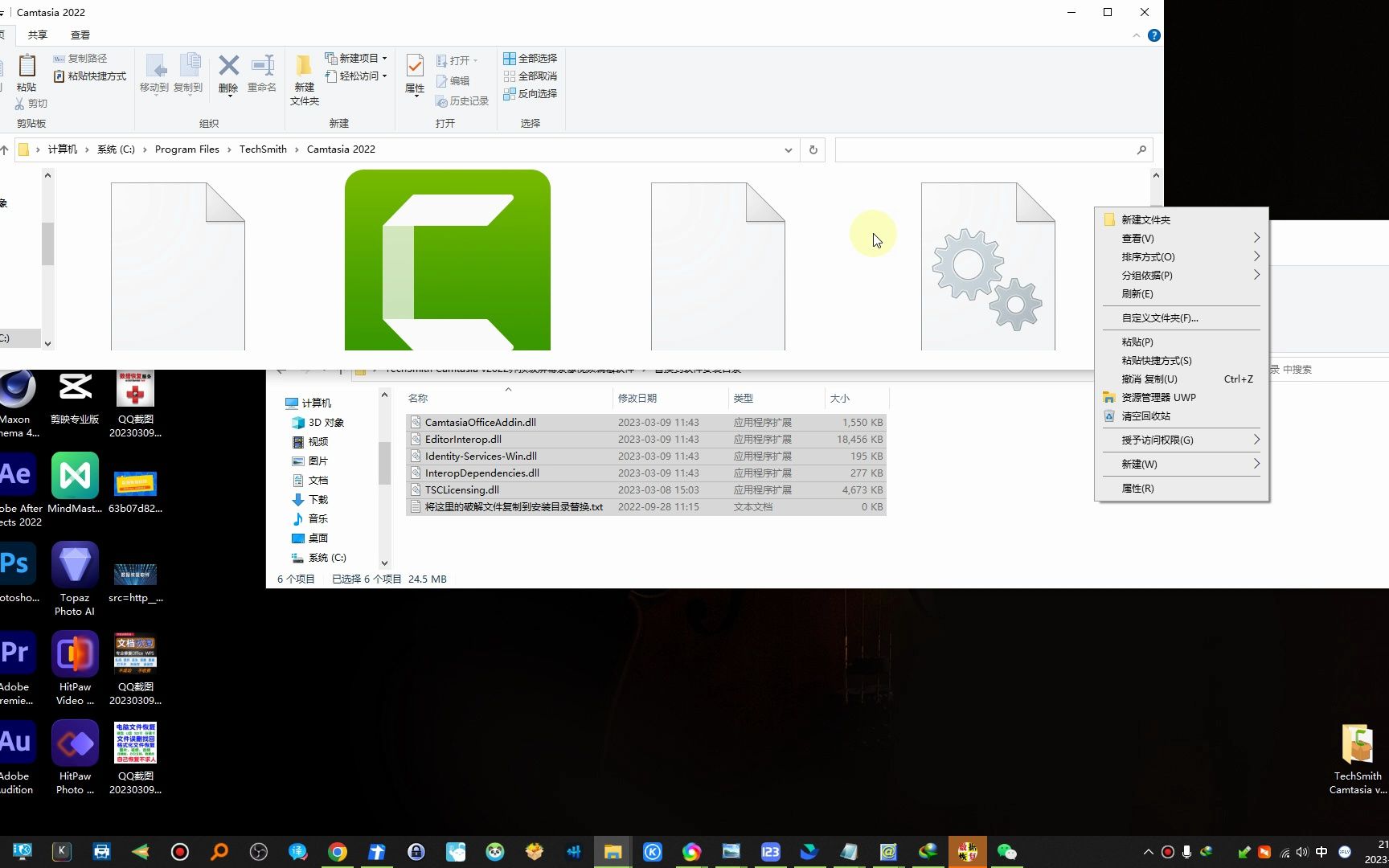The width and height of the screenshot is (1389, 868).
Task: Select Downloads in navigation tree
Action: click(310, 500)
